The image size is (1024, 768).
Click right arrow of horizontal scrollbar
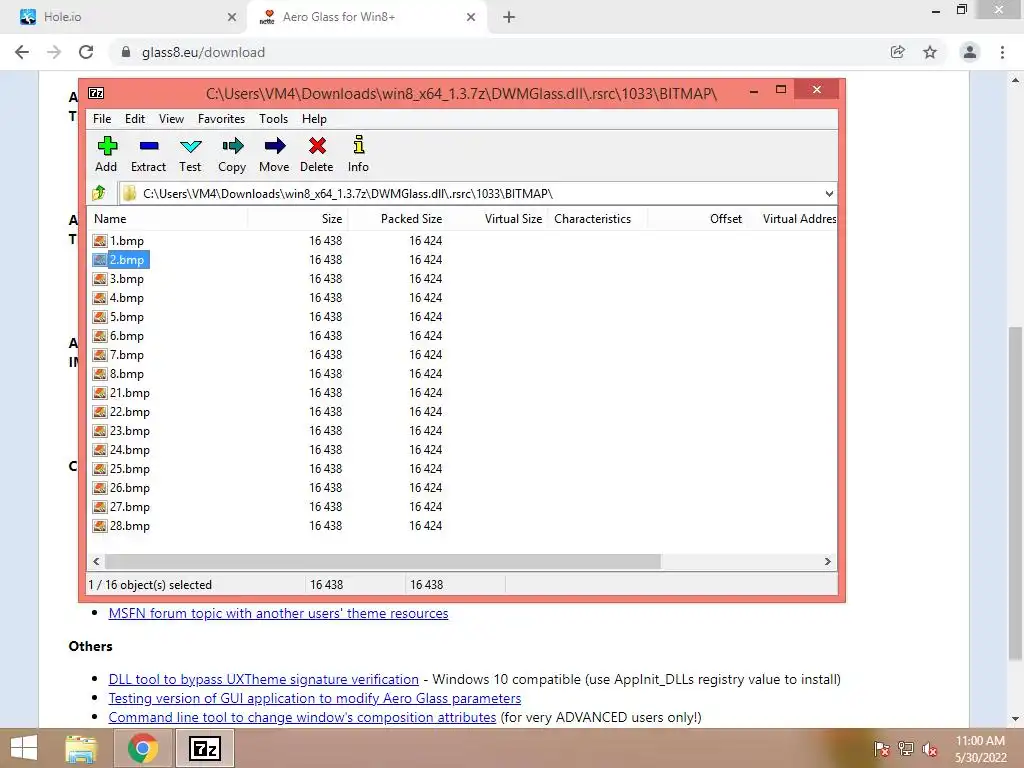pos(827,562)
